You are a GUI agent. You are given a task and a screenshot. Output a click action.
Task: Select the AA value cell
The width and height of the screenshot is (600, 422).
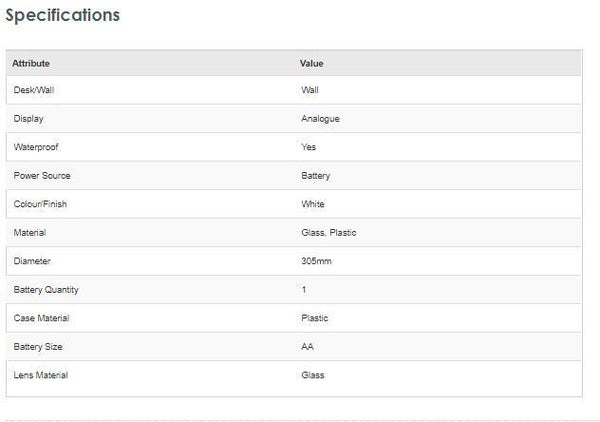307,347
